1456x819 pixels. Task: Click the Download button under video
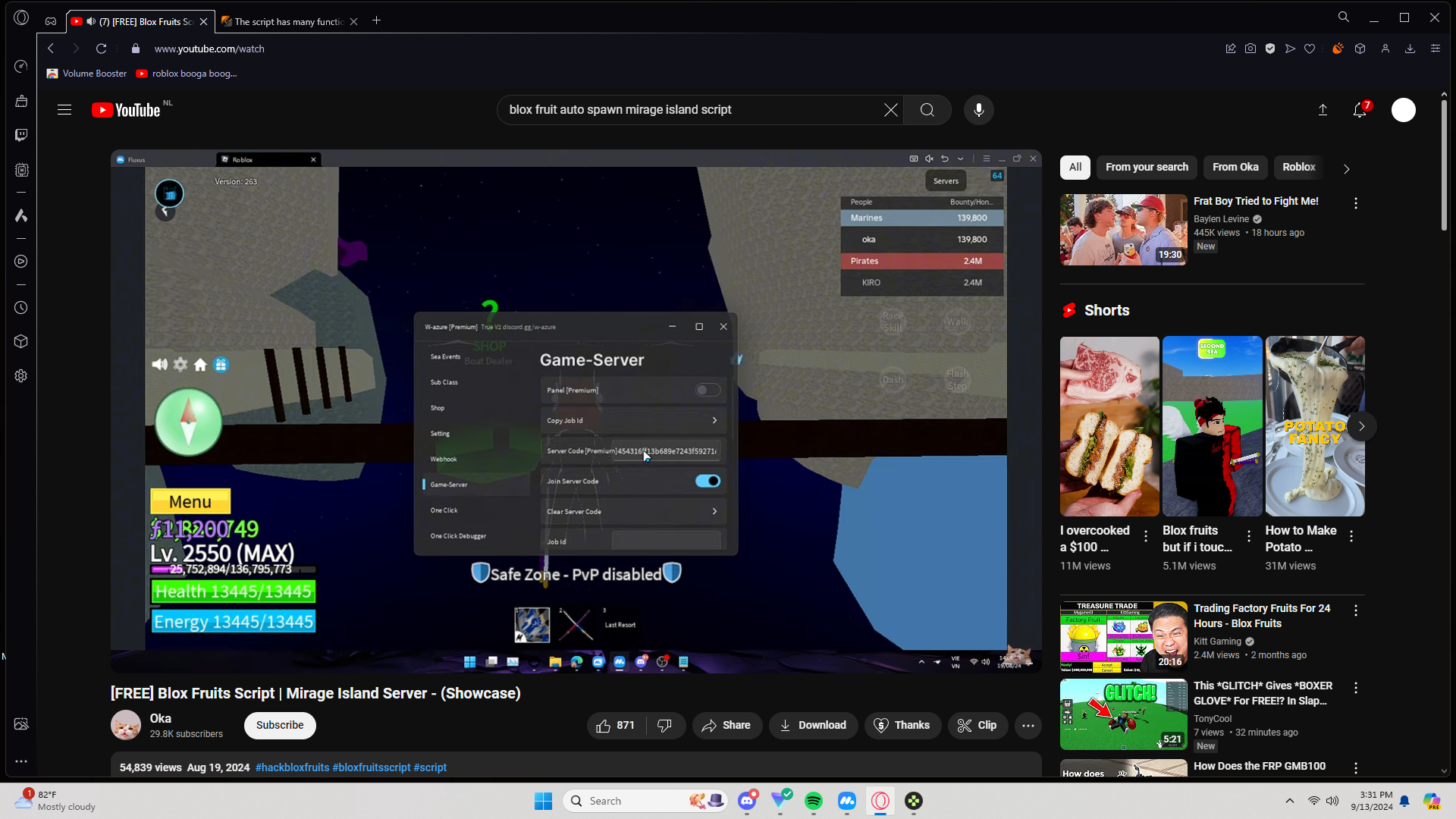click(x=813, y=726)
